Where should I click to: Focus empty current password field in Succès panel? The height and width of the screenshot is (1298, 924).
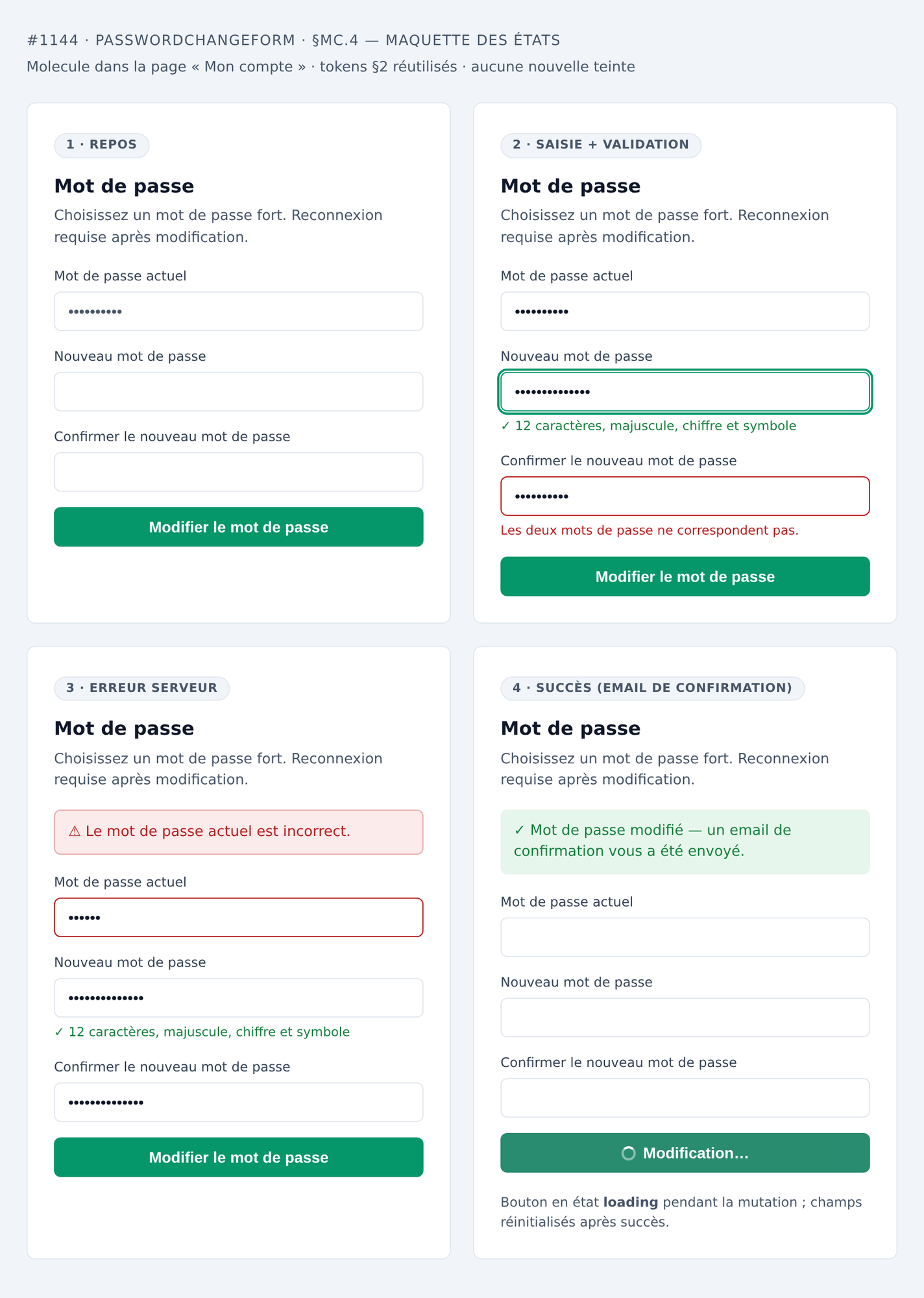click(685, 937)
